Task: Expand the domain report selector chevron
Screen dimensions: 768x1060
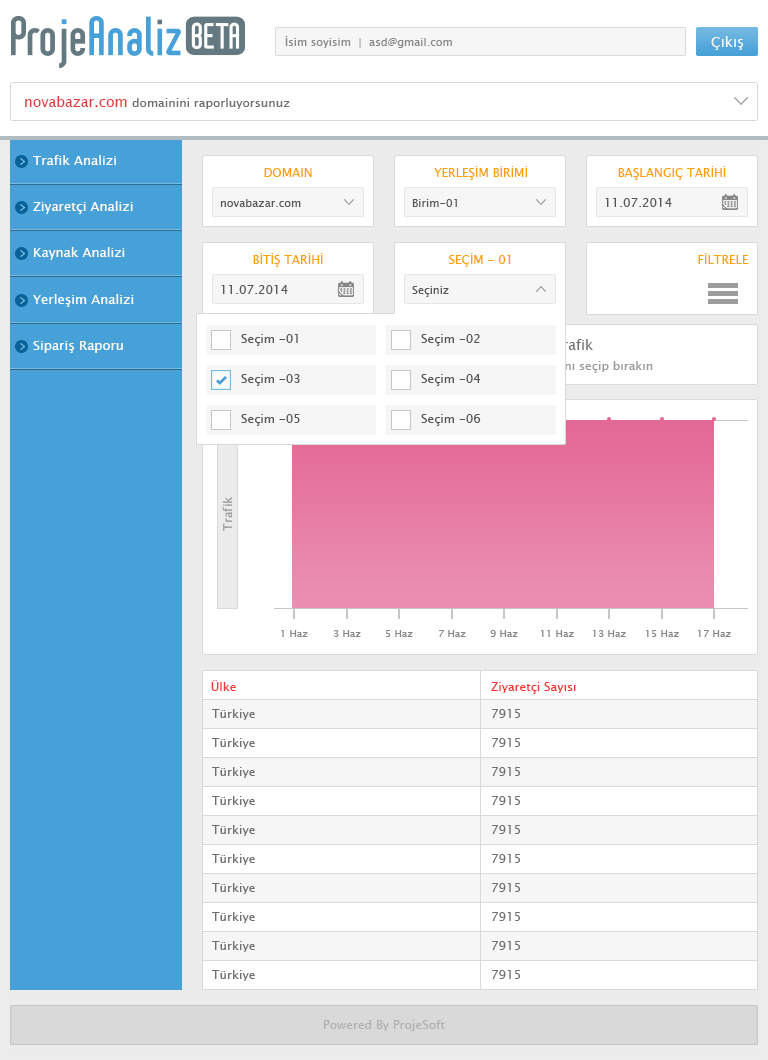Action: (x=741, y=101)
